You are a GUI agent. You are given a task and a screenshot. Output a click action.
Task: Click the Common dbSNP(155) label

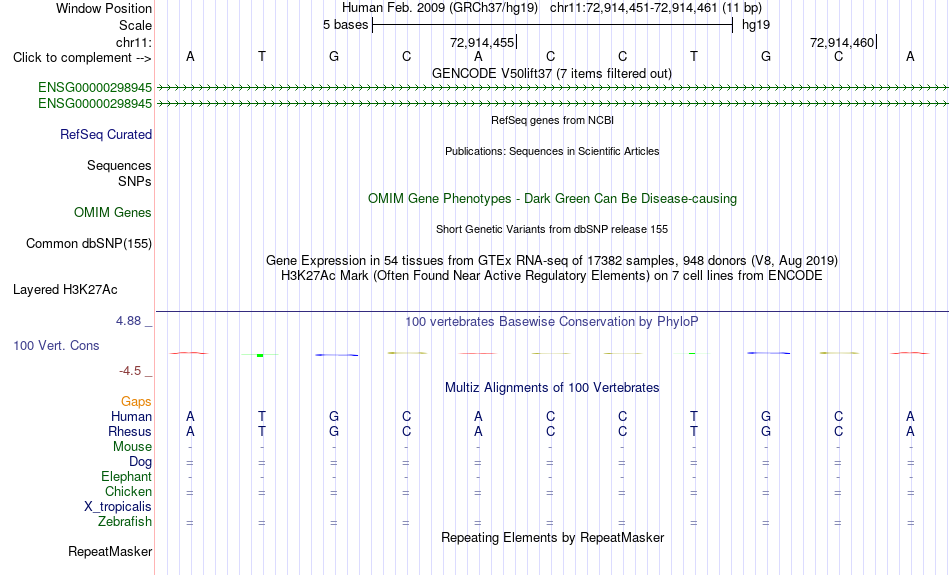[88, 244]
